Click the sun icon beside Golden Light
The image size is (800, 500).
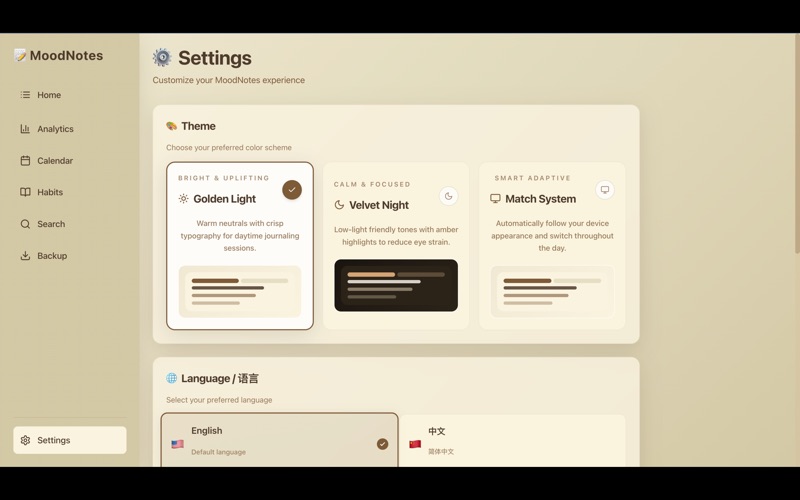184,198
